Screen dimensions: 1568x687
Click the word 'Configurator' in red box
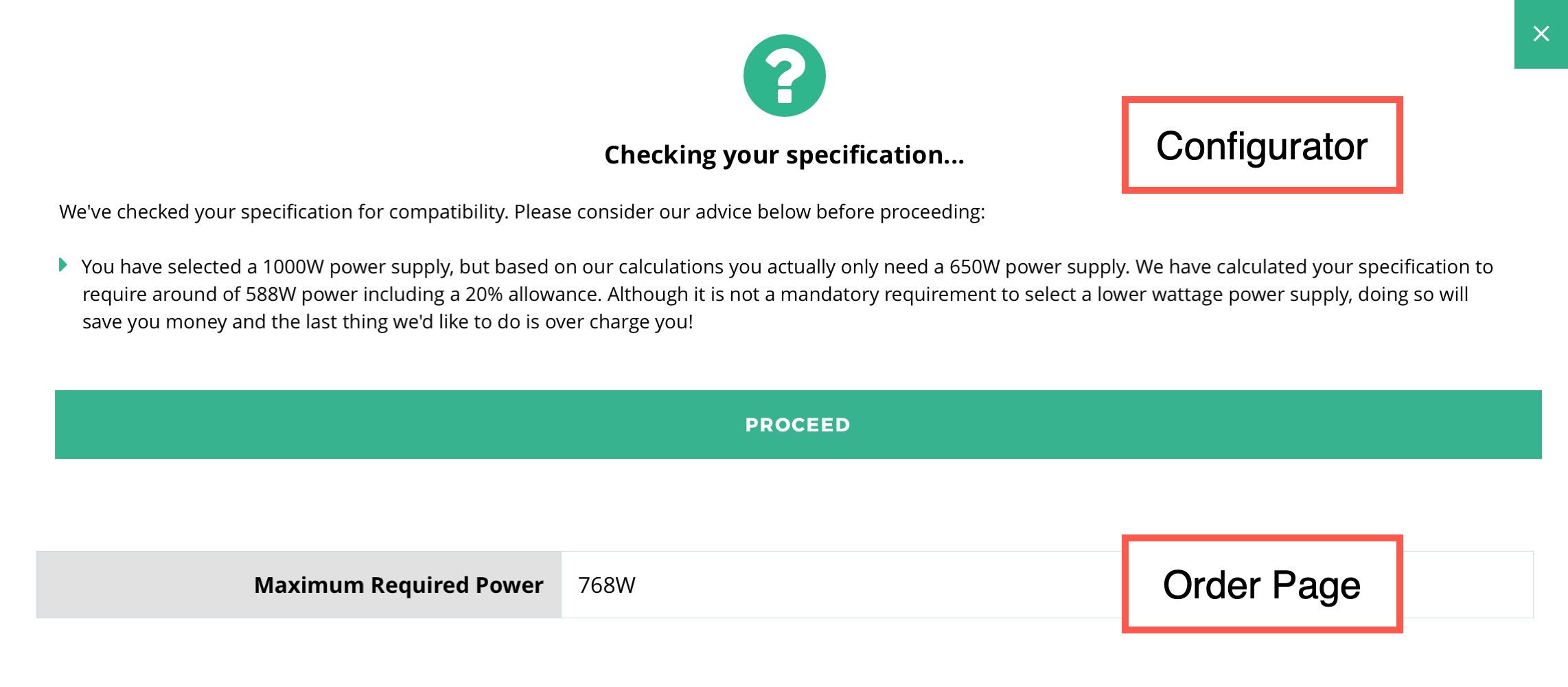point(1262,146)
